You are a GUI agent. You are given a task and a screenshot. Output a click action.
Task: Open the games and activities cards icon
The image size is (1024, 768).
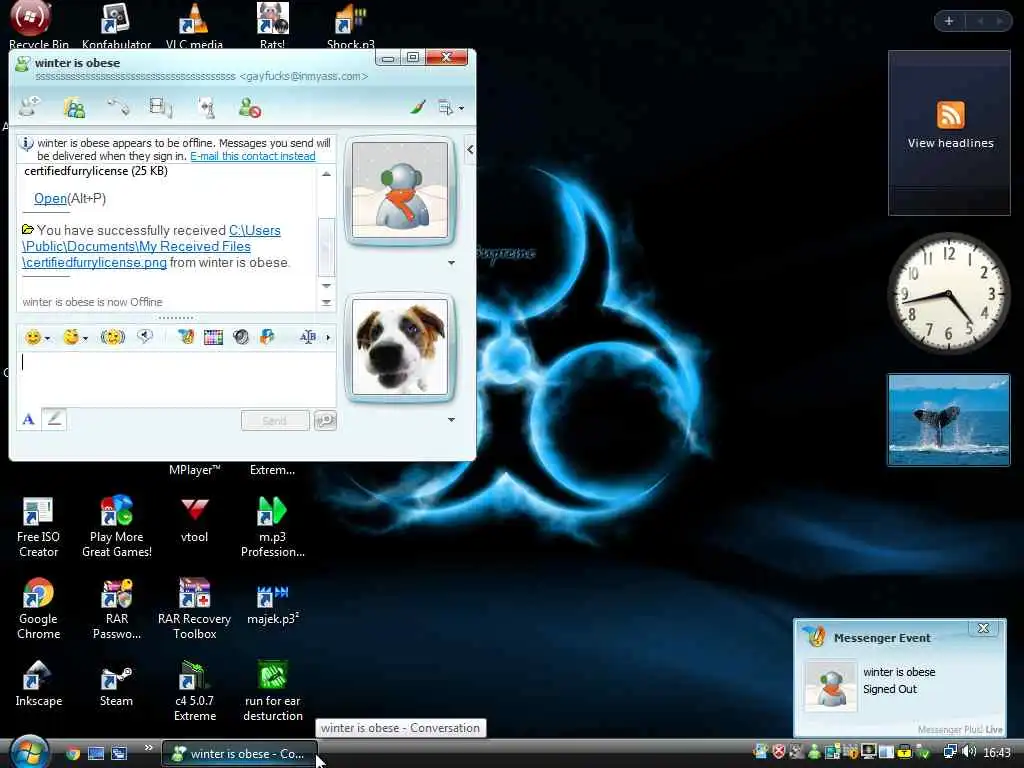pos(207,108)
